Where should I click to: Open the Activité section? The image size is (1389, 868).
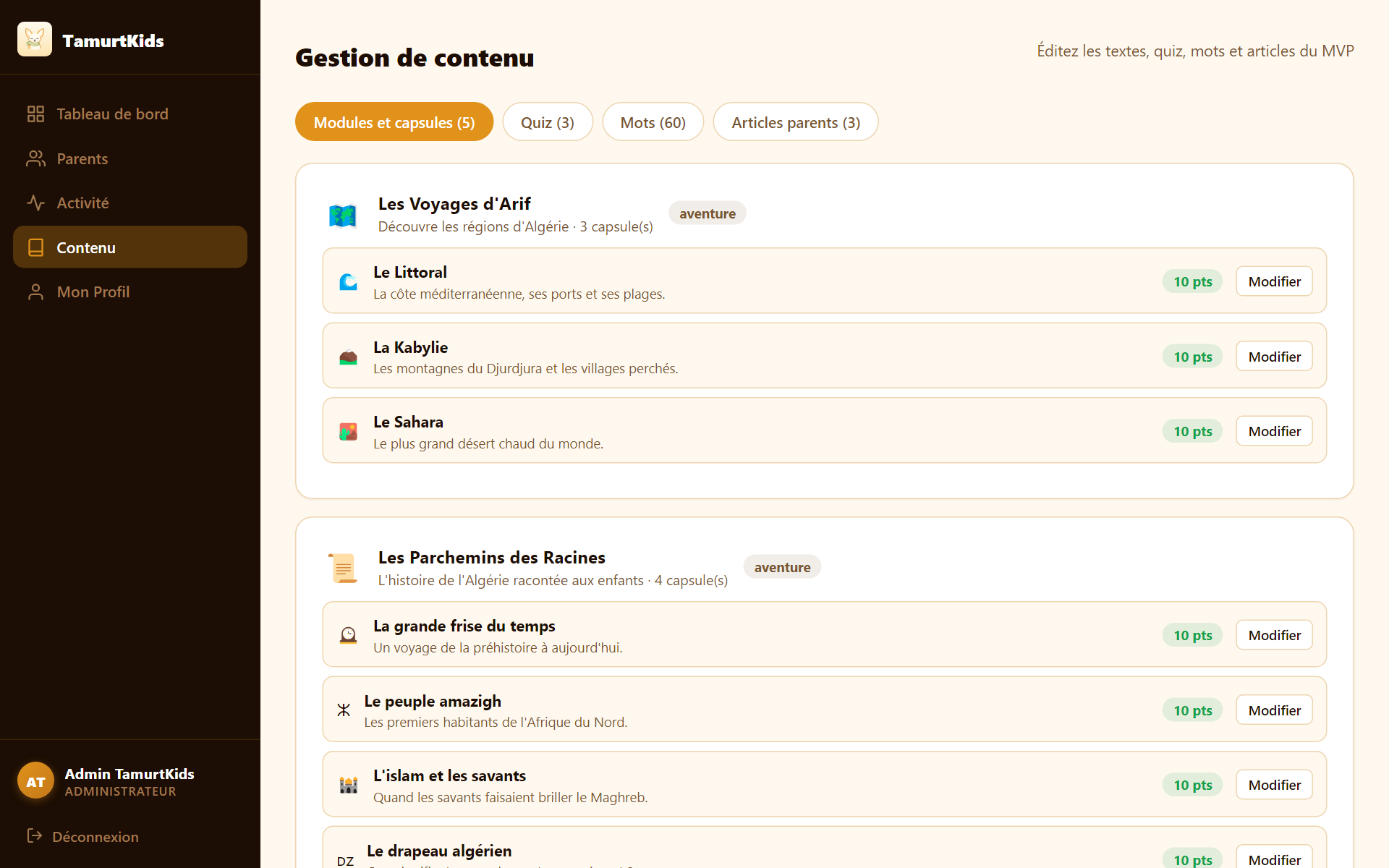point(130,203)
